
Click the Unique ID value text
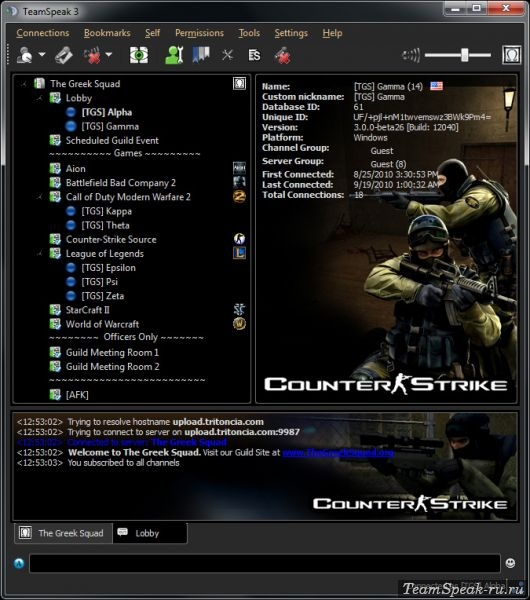coord(422,117)
